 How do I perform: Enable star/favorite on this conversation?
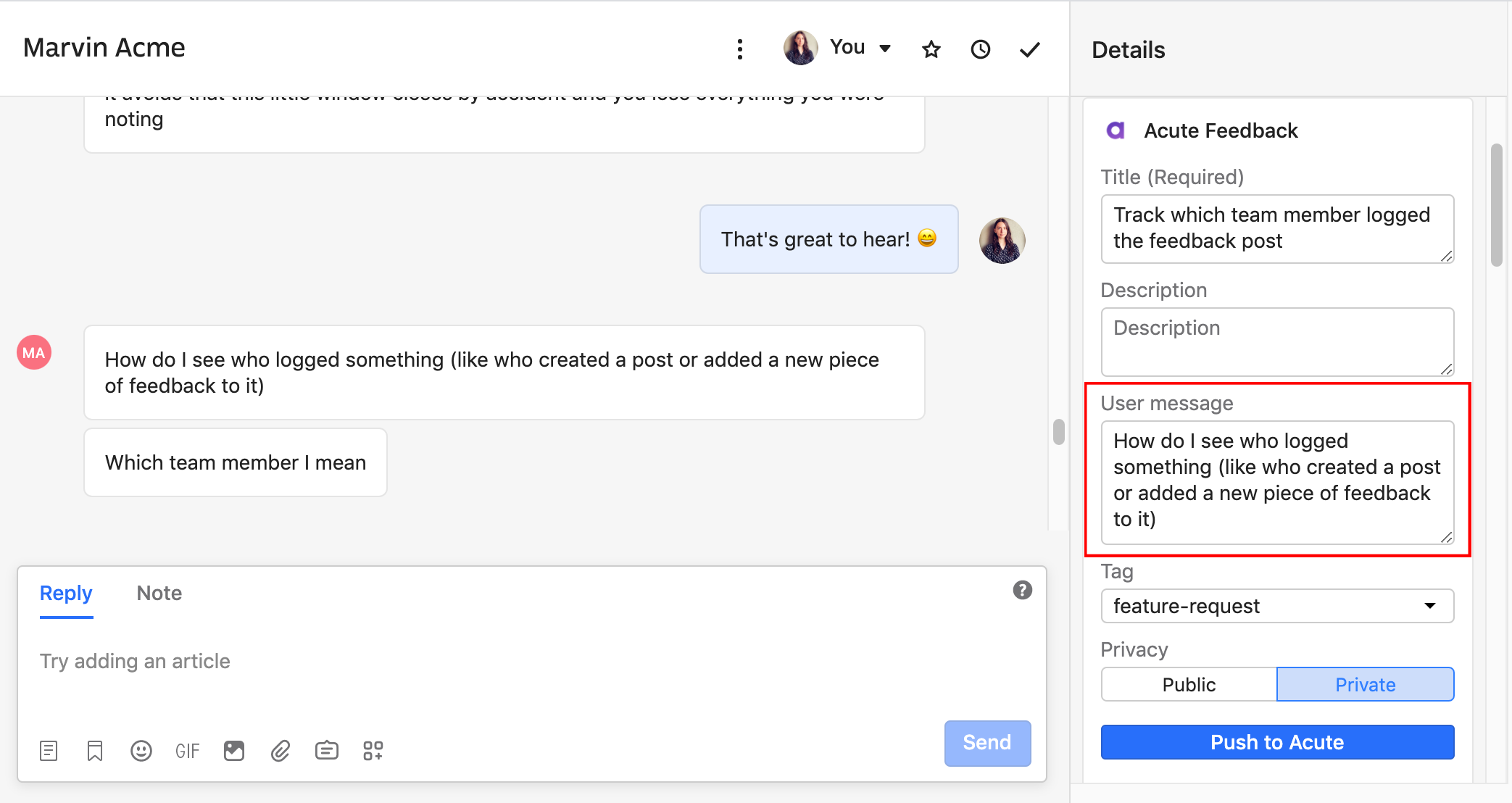coord(929,48)
